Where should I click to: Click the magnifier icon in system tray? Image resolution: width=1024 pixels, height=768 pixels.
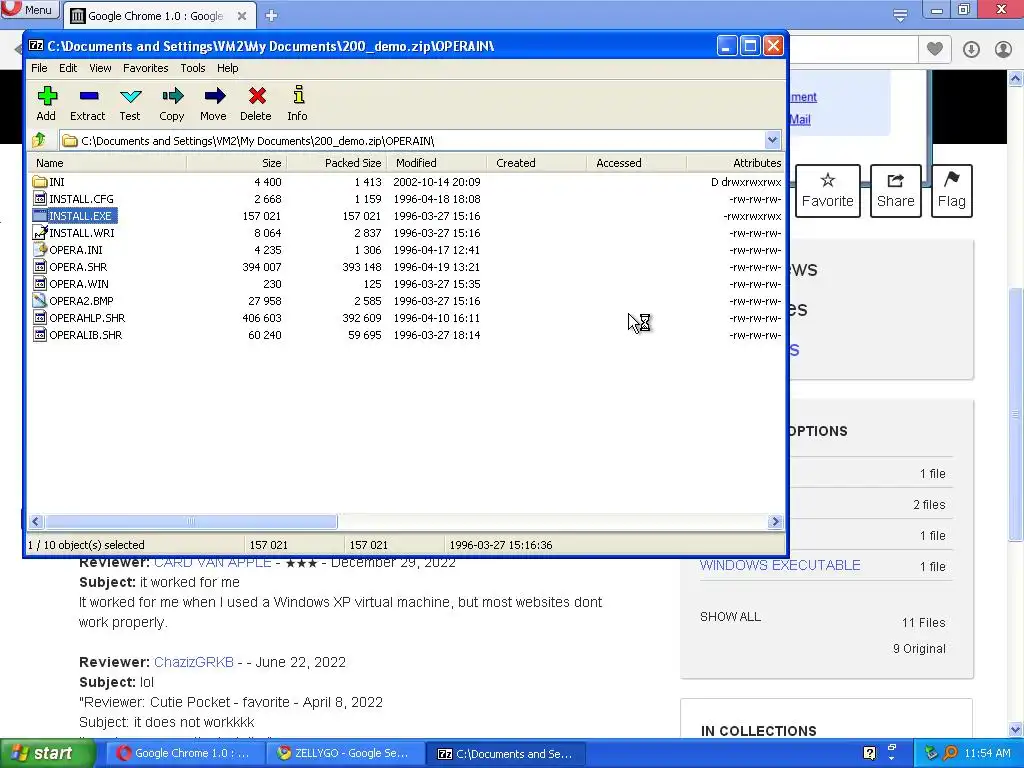click(x=951, y=753)
